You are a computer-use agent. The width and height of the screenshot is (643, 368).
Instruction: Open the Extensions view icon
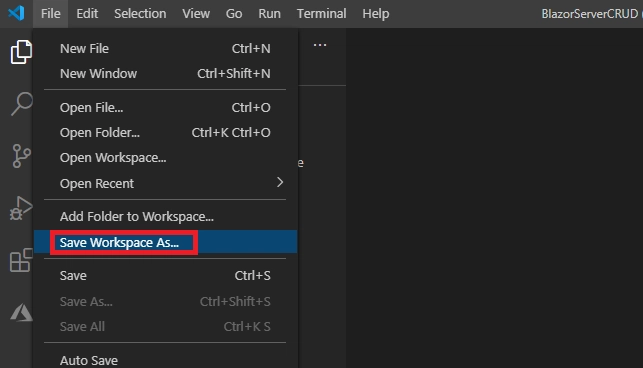pos(21,260)
